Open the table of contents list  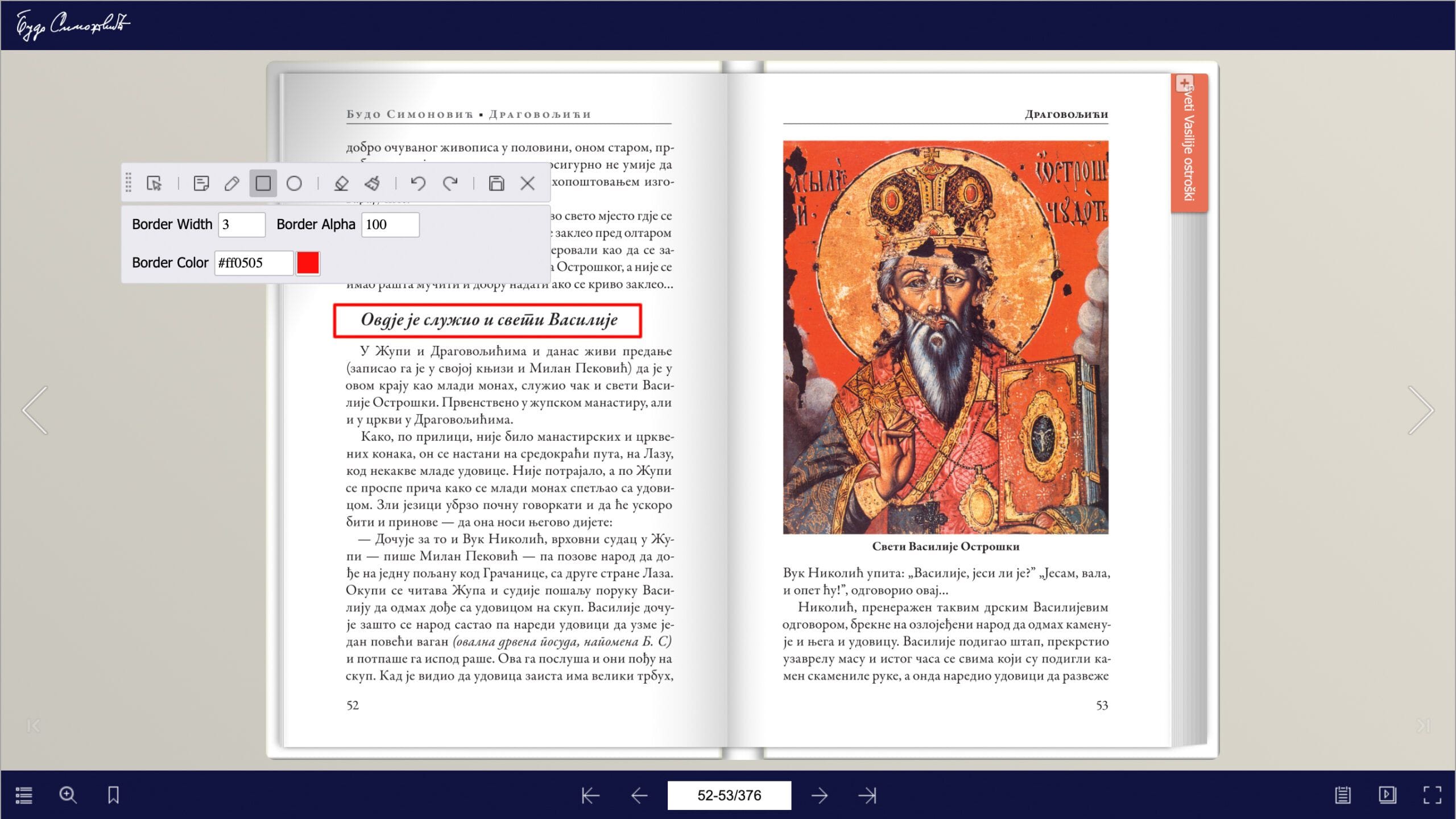point(24,795)
